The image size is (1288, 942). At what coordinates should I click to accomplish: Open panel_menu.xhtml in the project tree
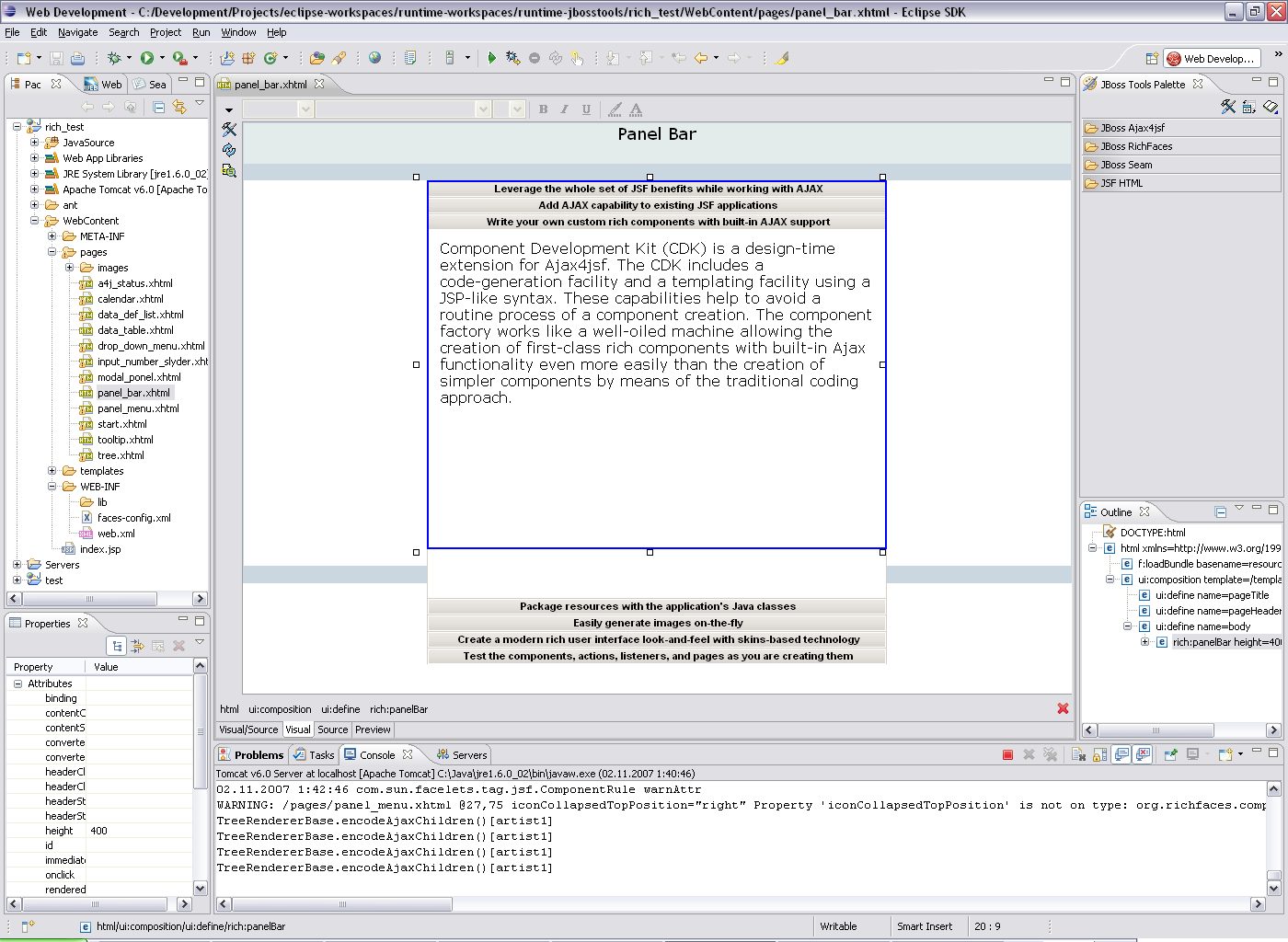pos(138,408)
